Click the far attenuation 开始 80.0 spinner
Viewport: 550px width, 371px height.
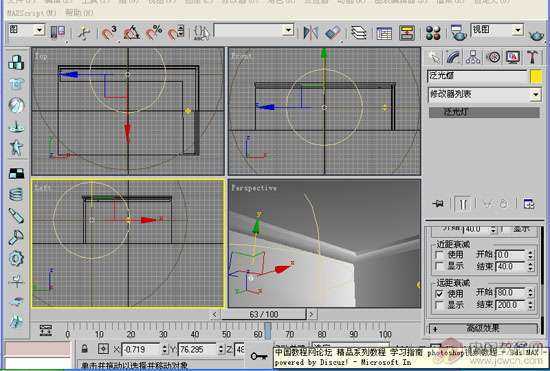tap(530, 293)
